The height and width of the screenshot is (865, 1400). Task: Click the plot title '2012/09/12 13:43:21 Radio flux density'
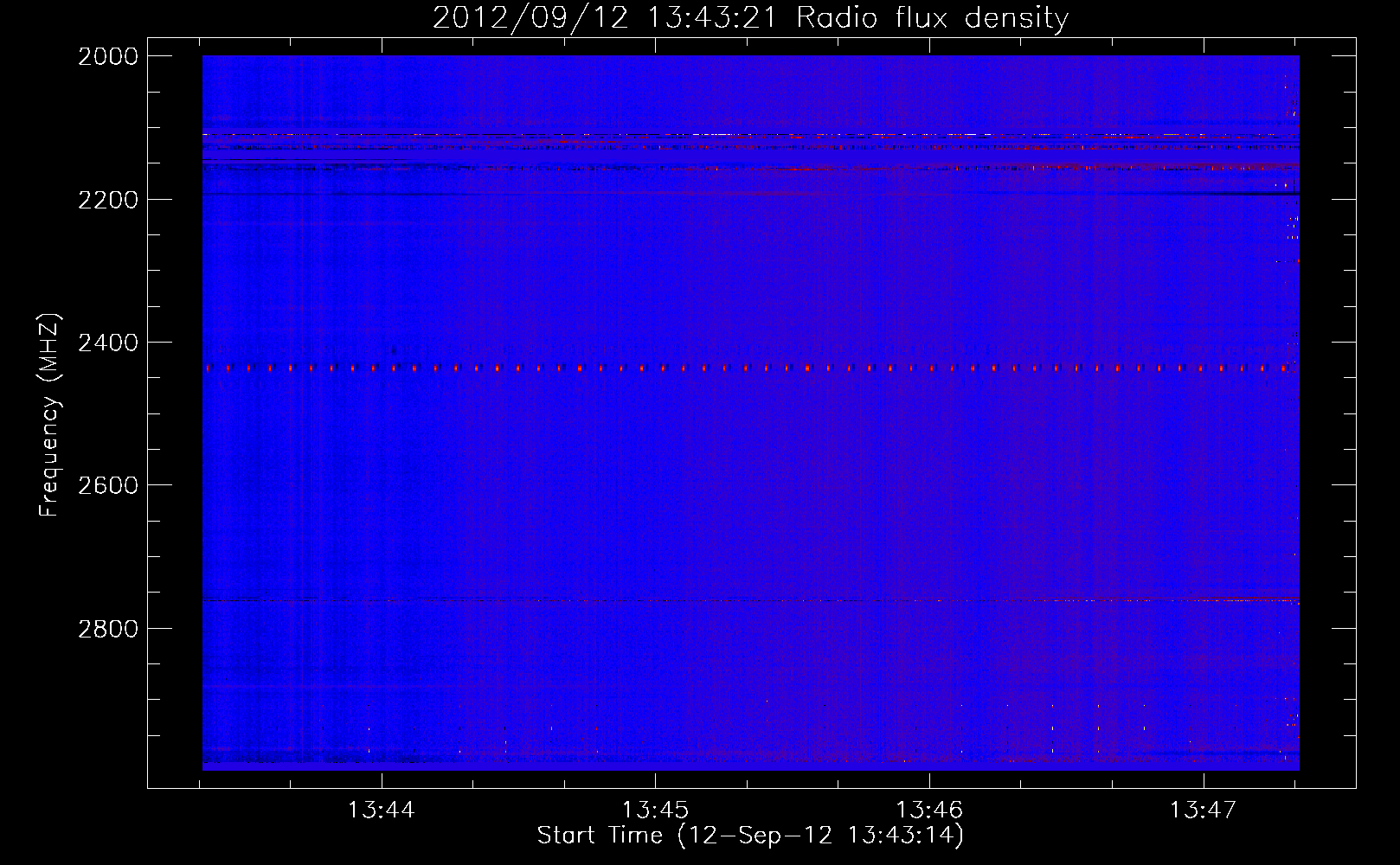point(750,18)
